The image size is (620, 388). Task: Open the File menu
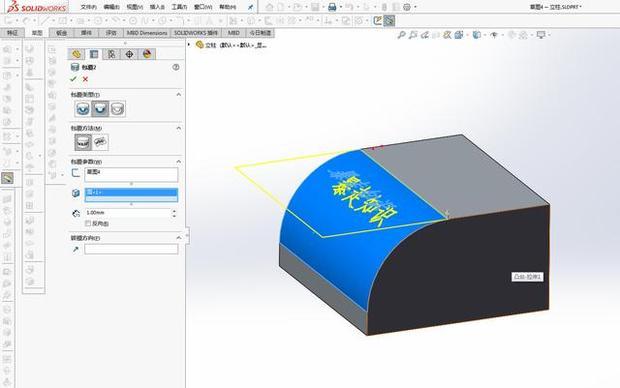(x=89, y=7)
